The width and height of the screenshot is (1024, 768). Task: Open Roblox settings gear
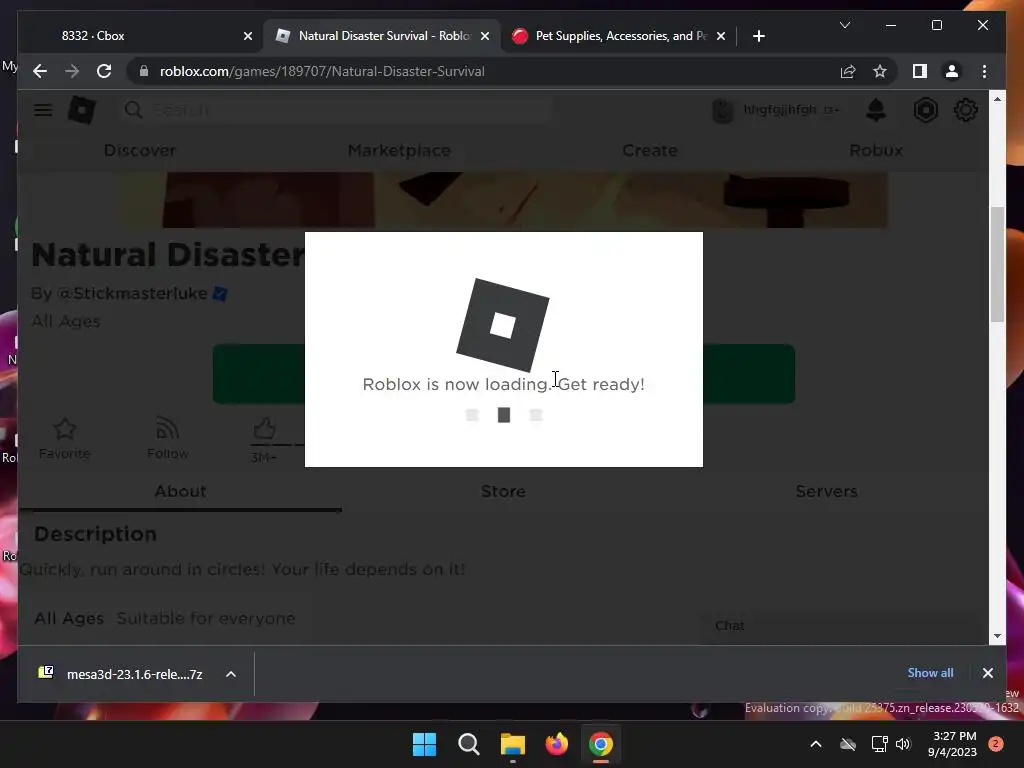click(966, 110)
